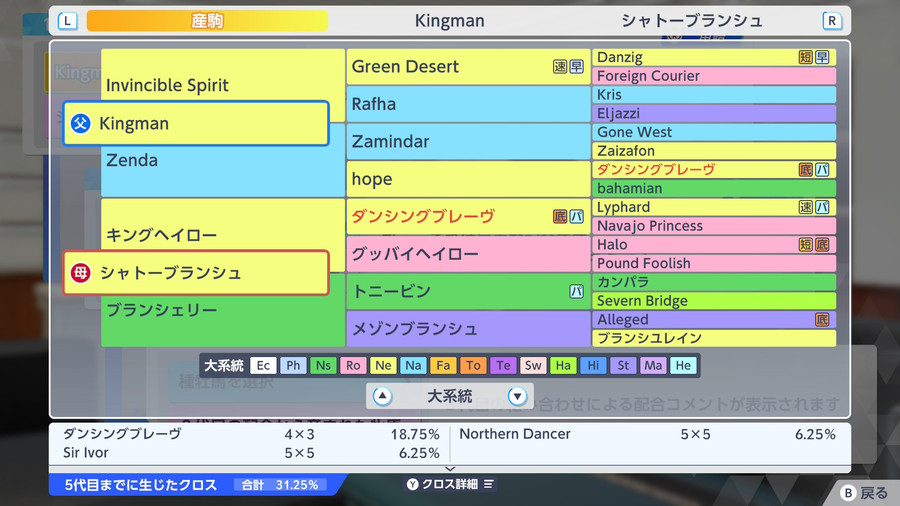Click the 底 factor icon on Alleged

(x=822, y=320)
